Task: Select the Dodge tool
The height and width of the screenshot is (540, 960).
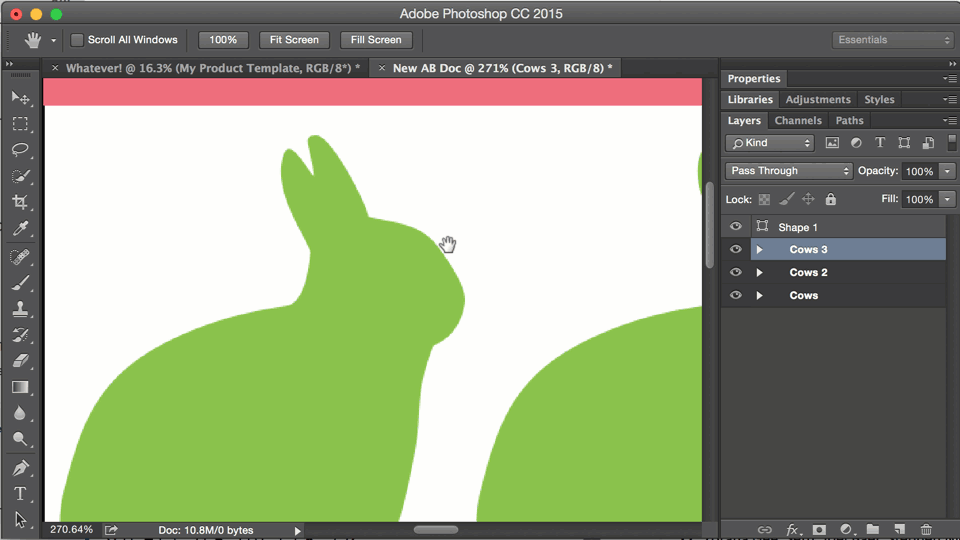Action: (x=20, y=439)
